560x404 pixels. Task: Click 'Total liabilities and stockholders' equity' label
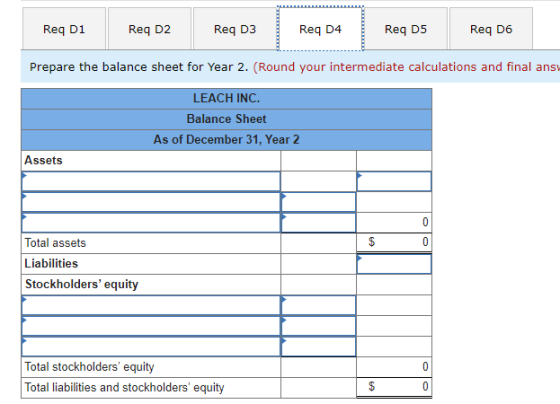point(124,388)
